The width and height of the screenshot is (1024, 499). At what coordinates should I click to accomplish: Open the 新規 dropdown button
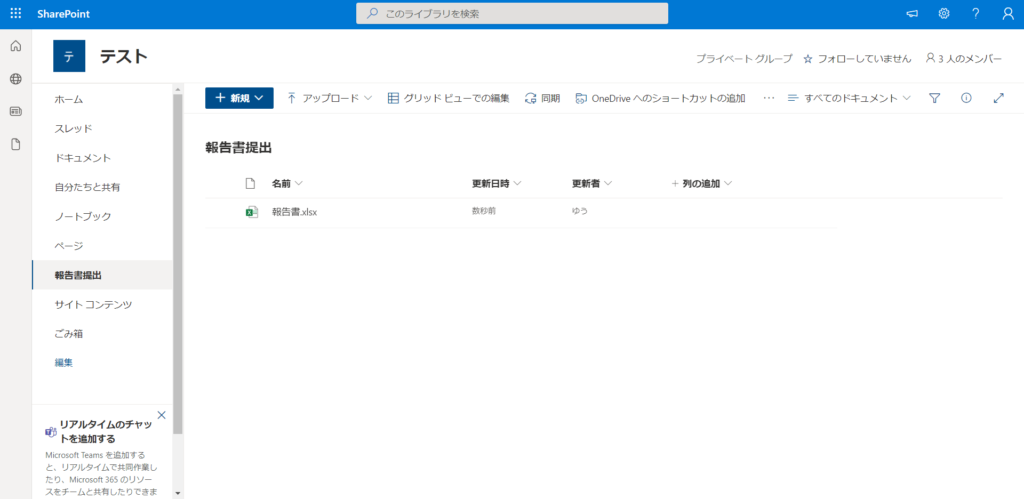[239, 98]
